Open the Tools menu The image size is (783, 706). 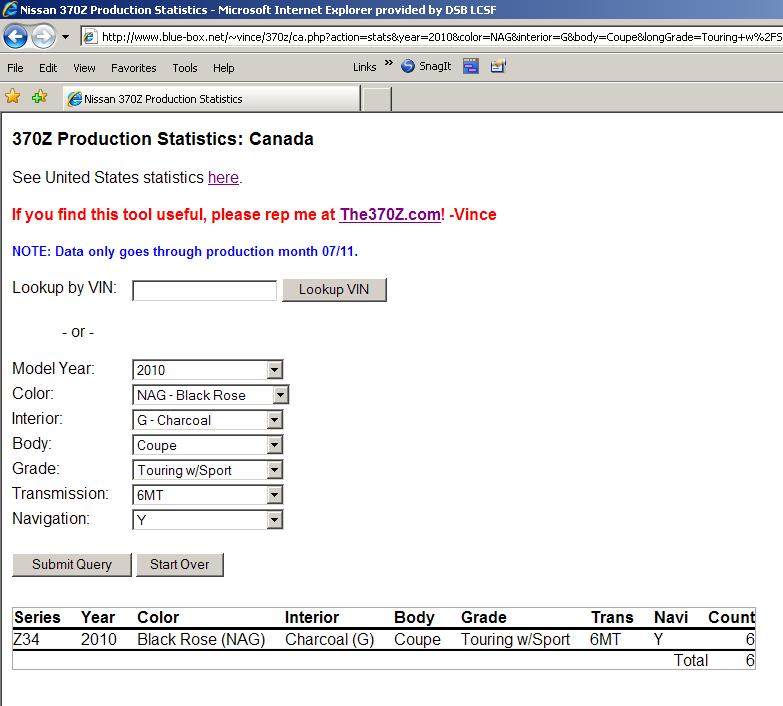185,68
